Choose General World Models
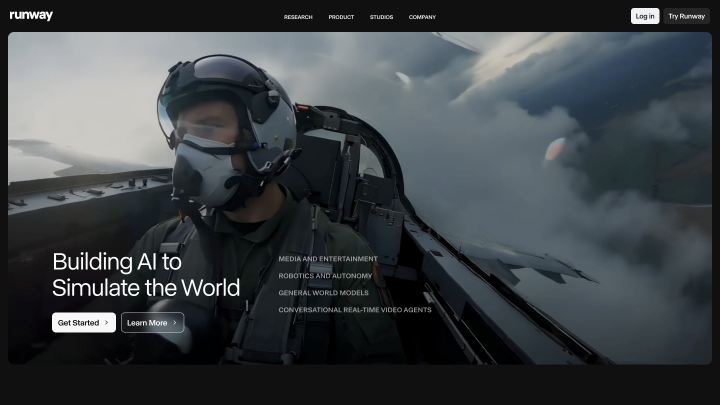This screenshot has height=405, width=720. pyautogui.click(x=323, y=293)
